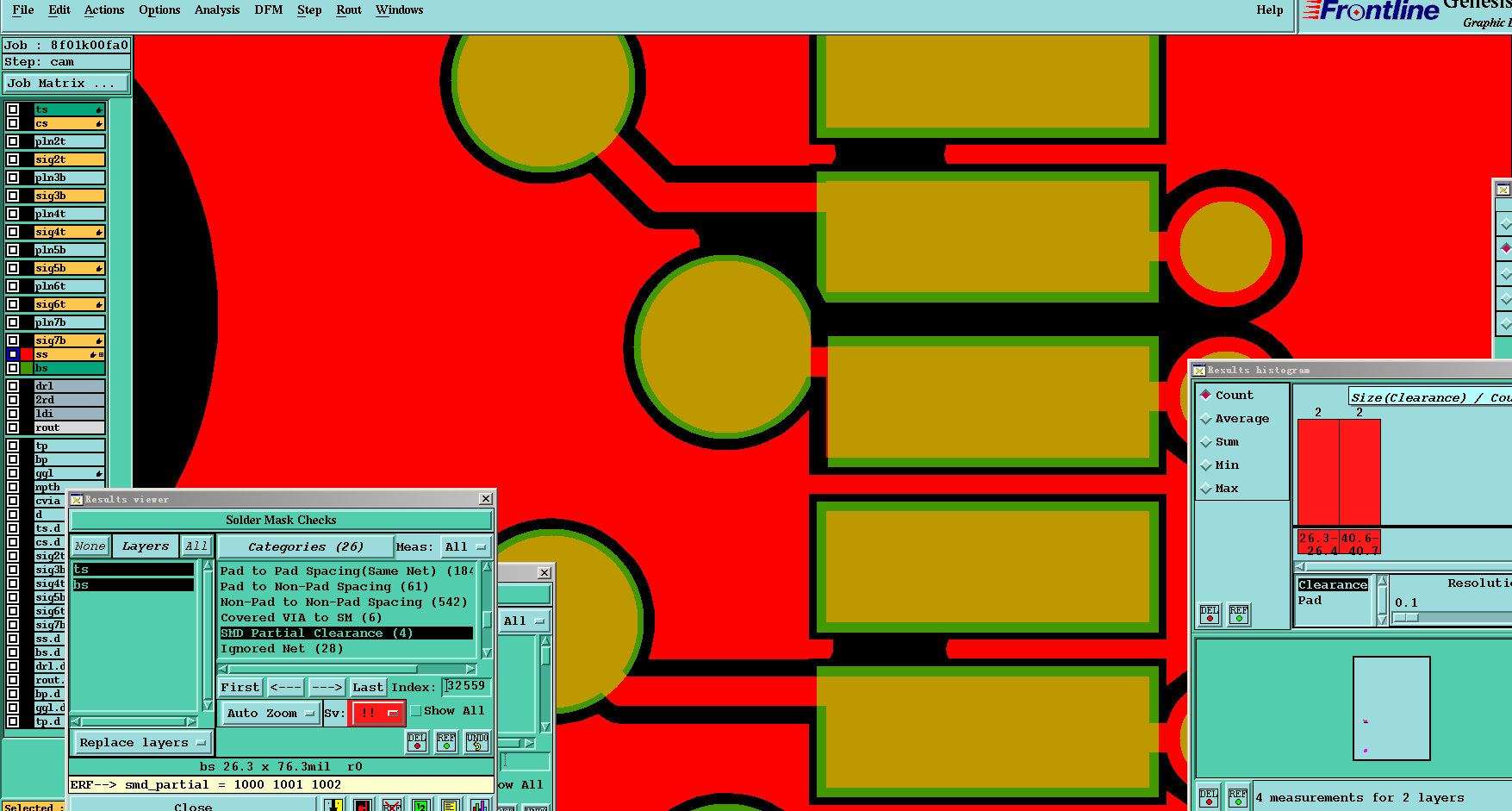Click the UNDO icon in Results viewer
1512x811 pixels.
[x=477, y=742]
